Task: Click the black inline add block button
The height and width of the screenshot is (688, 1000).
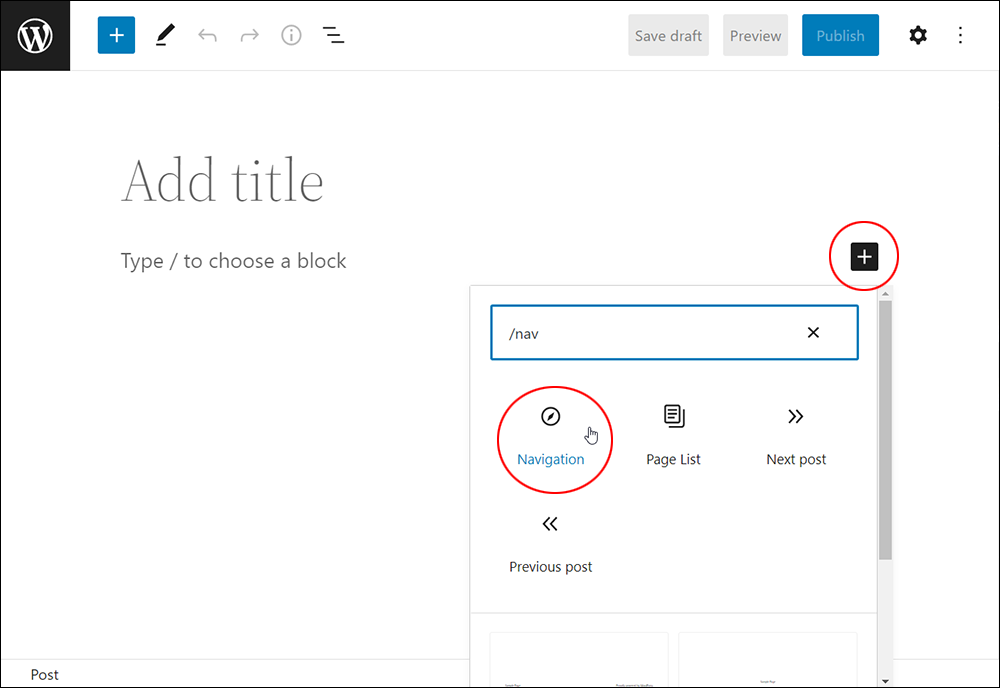Action: (864, 257)
